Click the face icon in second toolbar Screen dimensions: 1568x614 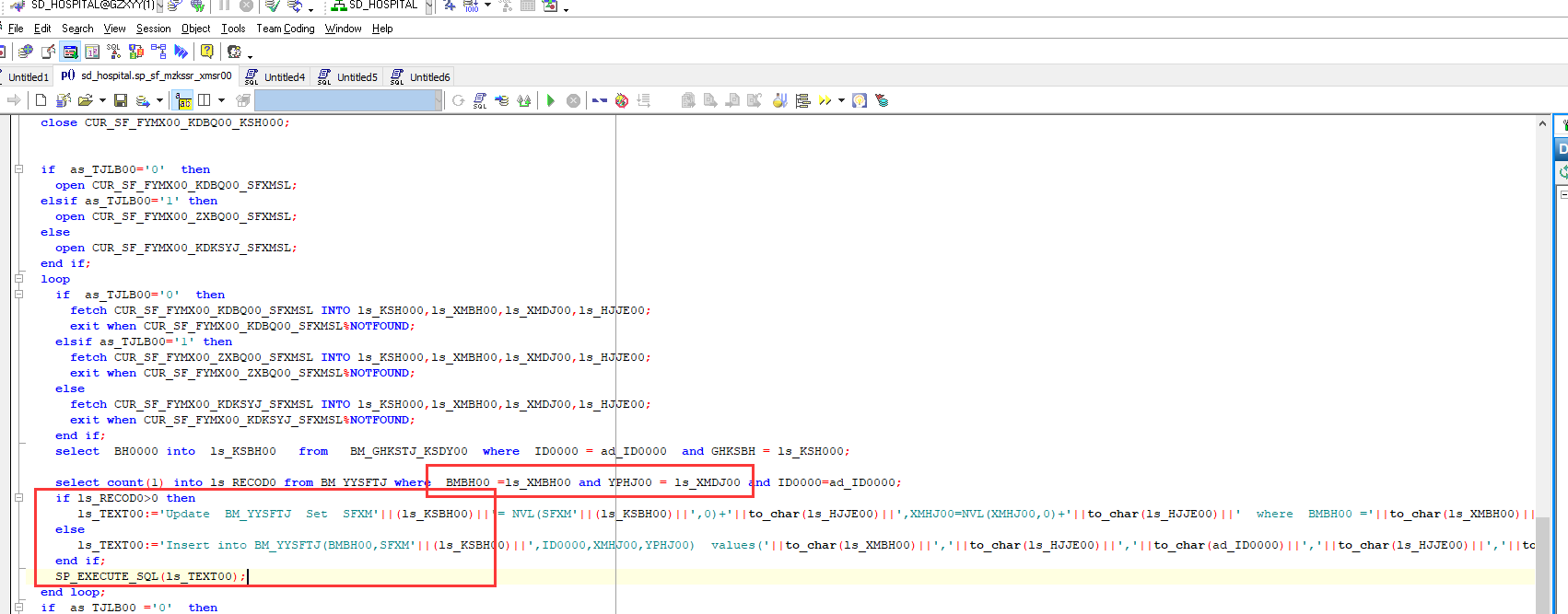[x=234, y=52]
